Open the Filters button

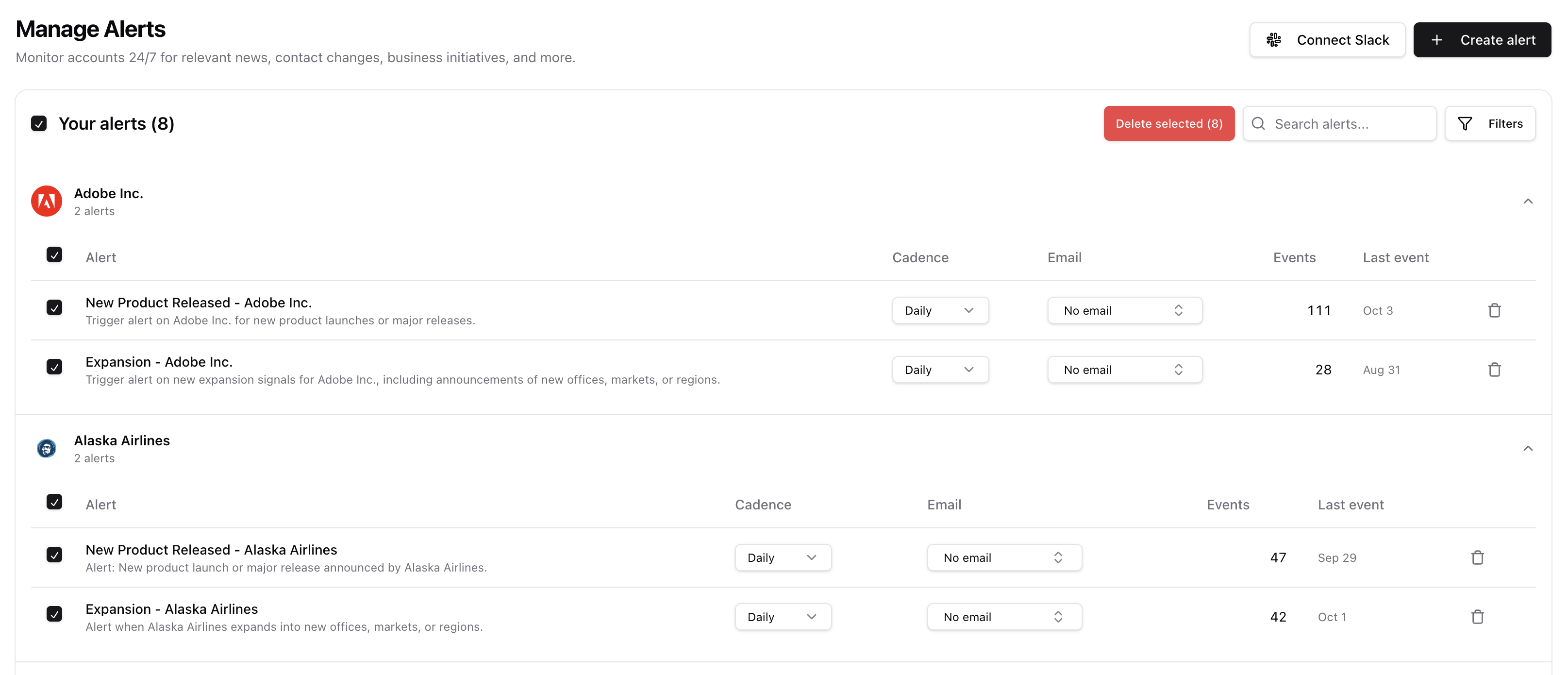click(x=1490, y=123)
